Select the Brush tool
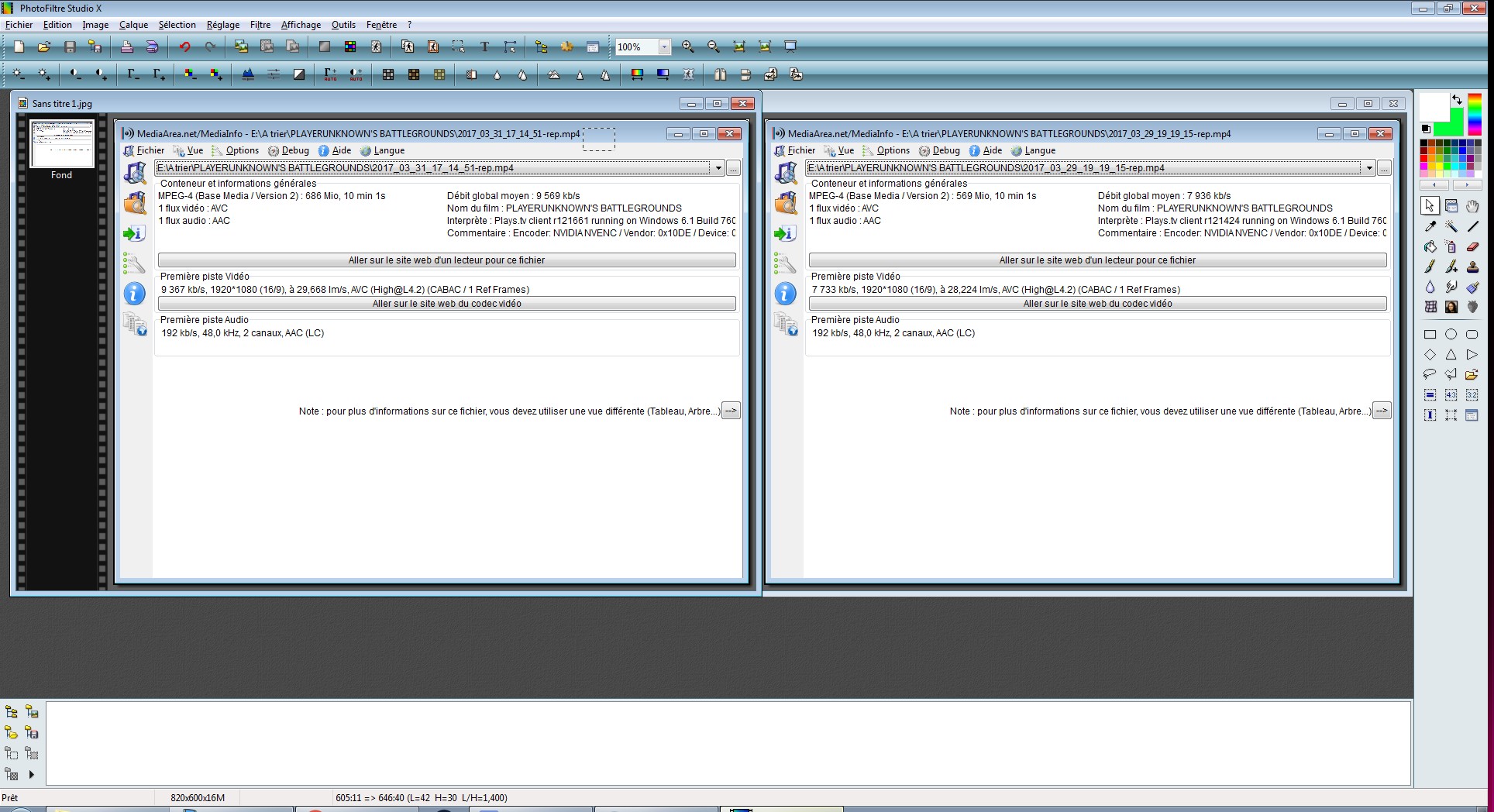The height and width of the screenshot is (812, 1494). [1430, 267]
